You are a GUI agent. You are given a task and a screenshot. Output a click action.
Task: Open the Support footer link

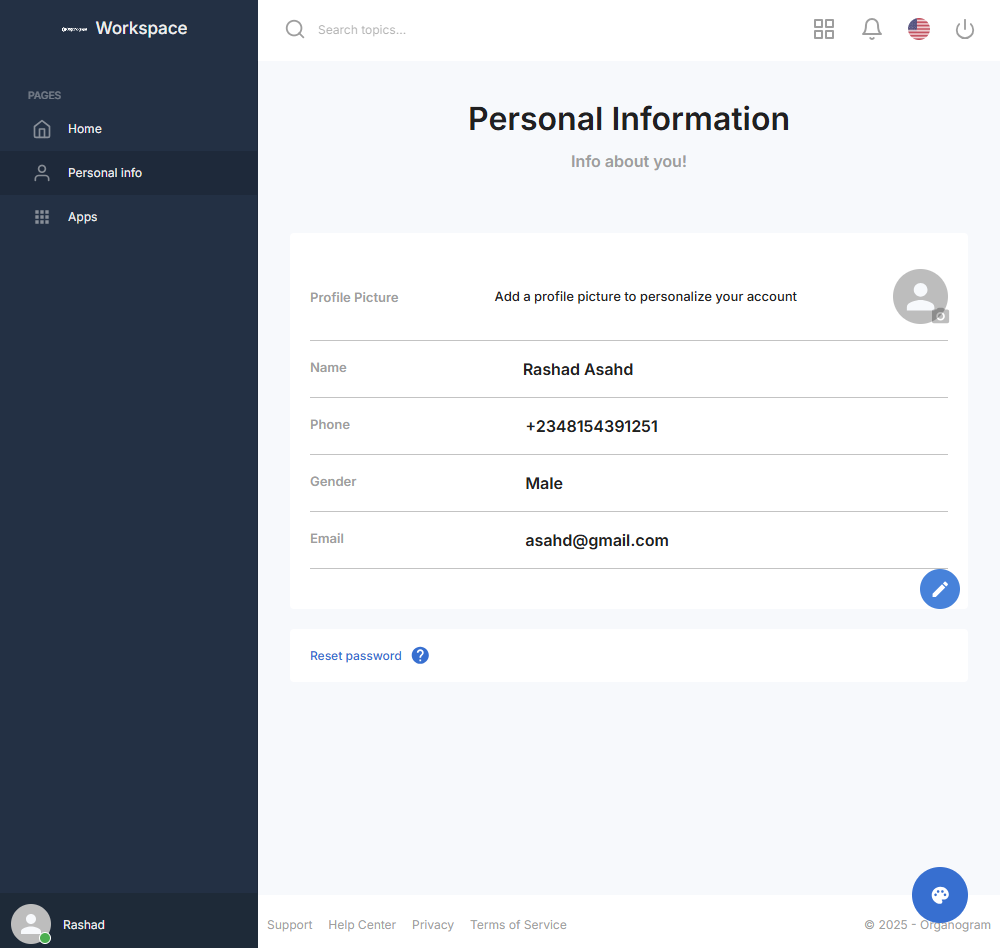290,925
